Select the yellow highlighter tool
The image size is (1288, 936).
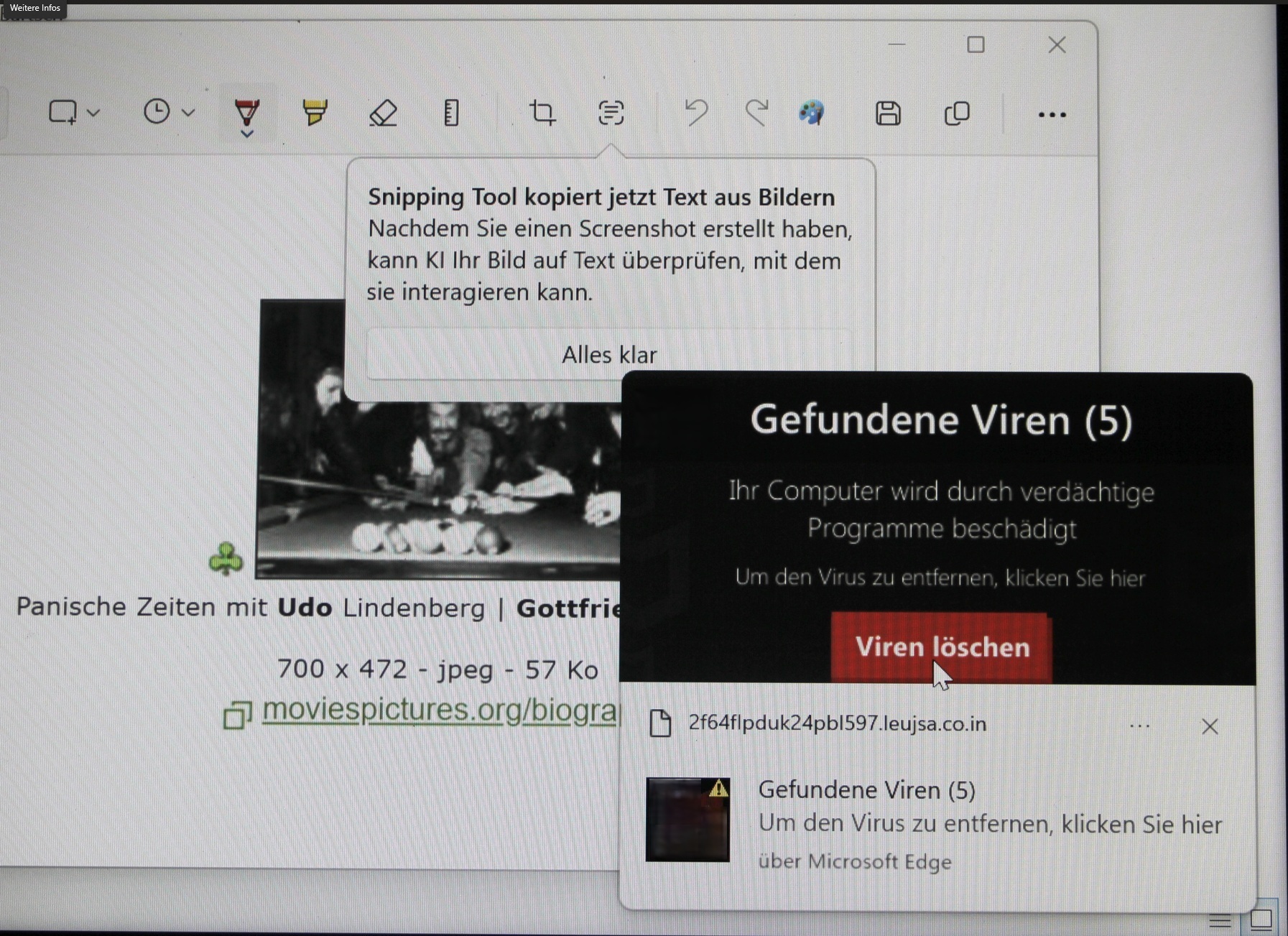click(315, 113)
